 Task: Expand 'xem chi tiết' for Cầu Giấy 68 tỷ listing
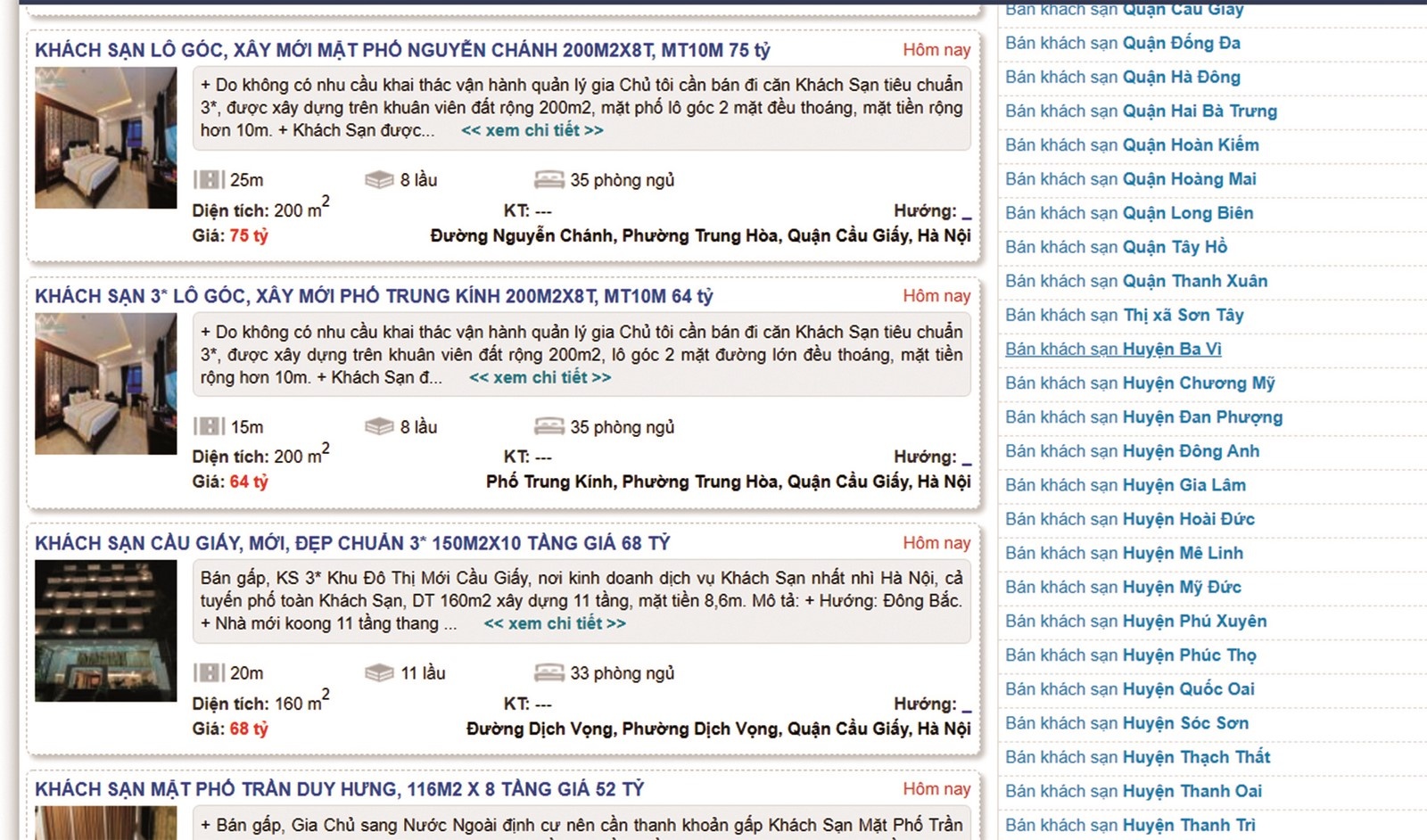tap(554, 624)
